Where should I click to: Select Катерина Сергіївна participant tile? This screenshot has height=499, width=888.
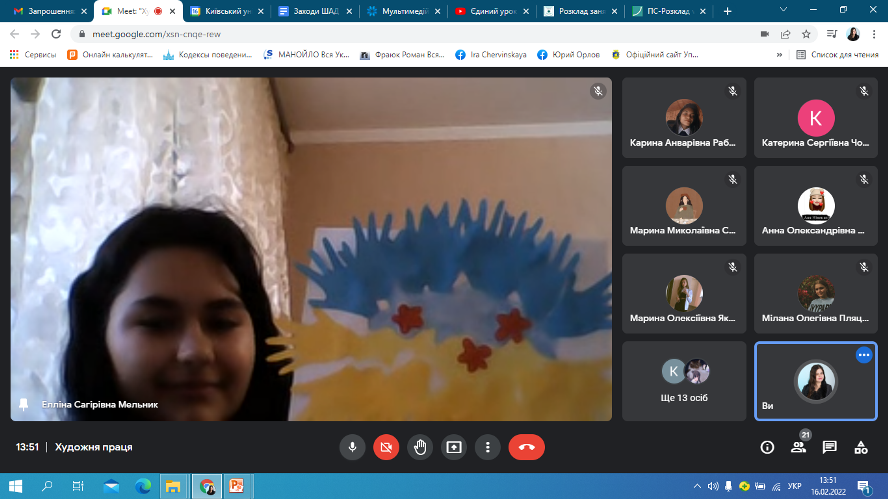coord(816,118)
